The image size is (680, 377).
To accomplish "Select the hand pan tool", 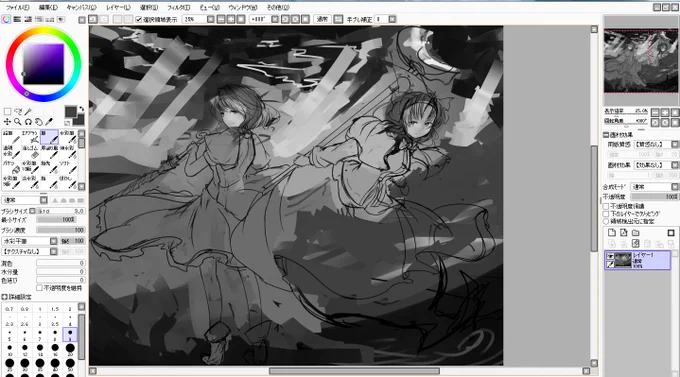I will click(39, 122).
